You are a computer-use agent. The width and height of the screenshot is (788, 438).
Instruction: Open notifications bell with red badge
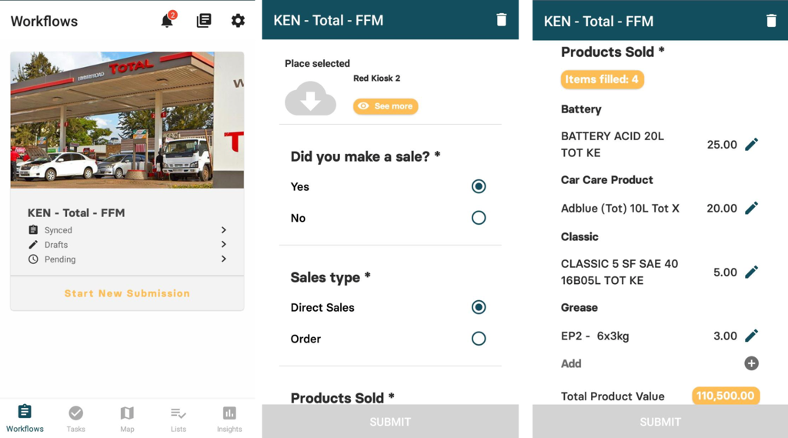(168, 20)
